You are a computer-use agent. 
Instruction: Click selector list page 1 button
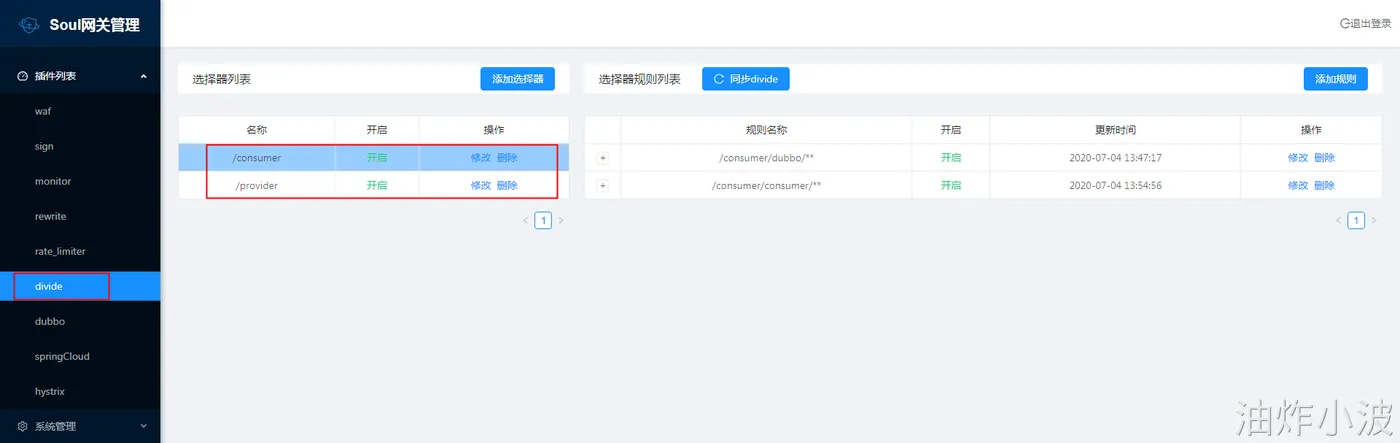(543, 220)
